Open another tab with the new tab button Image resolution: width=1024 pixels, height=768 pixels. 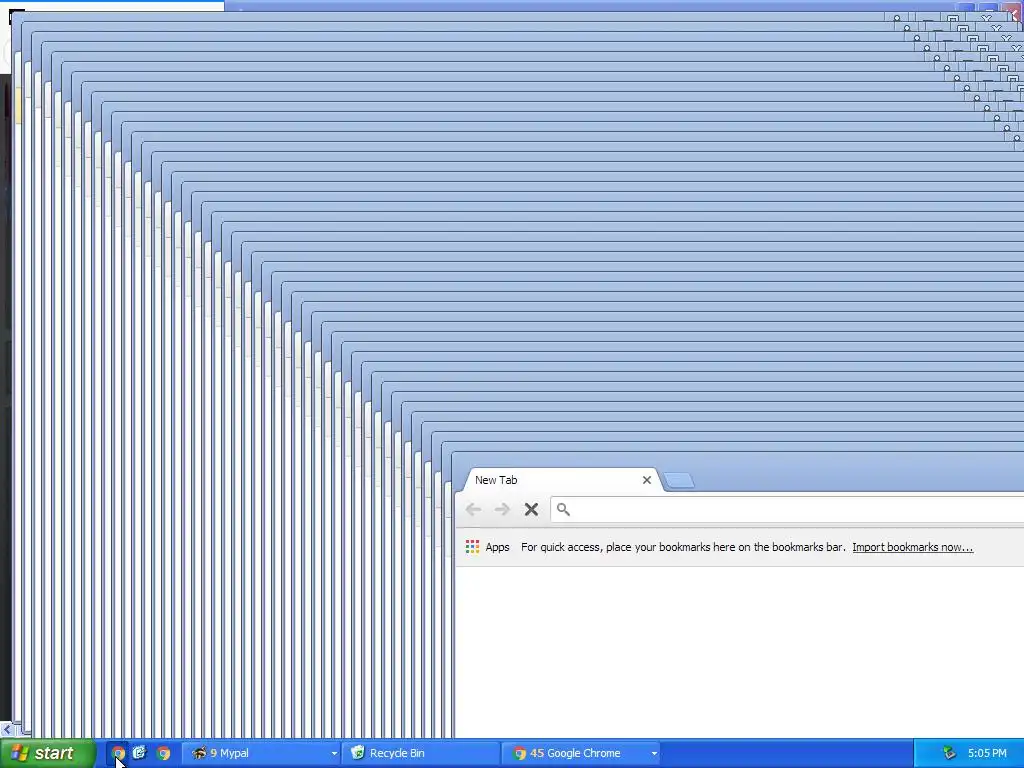click(679, 481)
